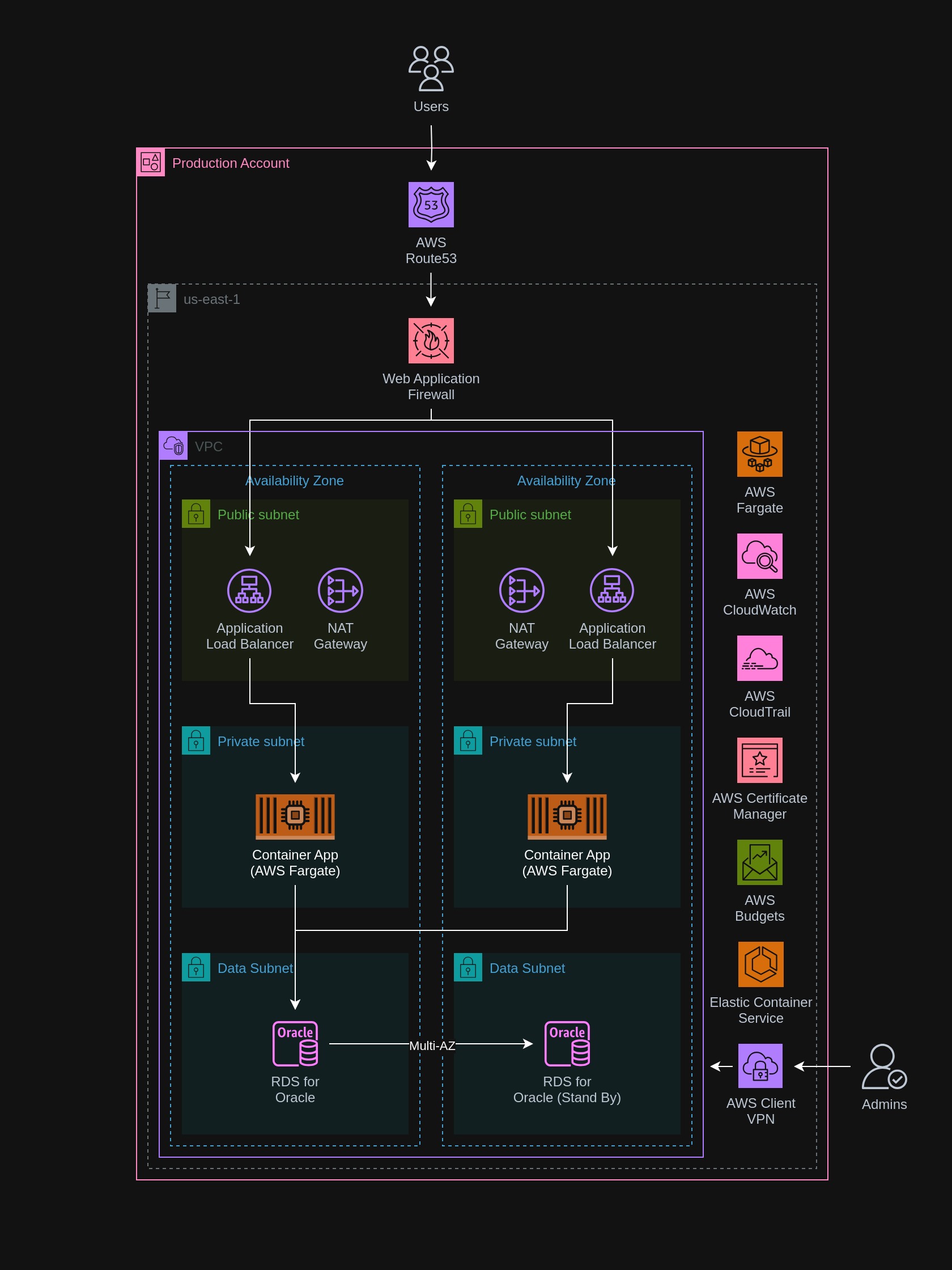The image size is (952, 1270).
Task: Click the Elastic Container Service text label
Action: pyautogui.click(x=761, y=1010)
